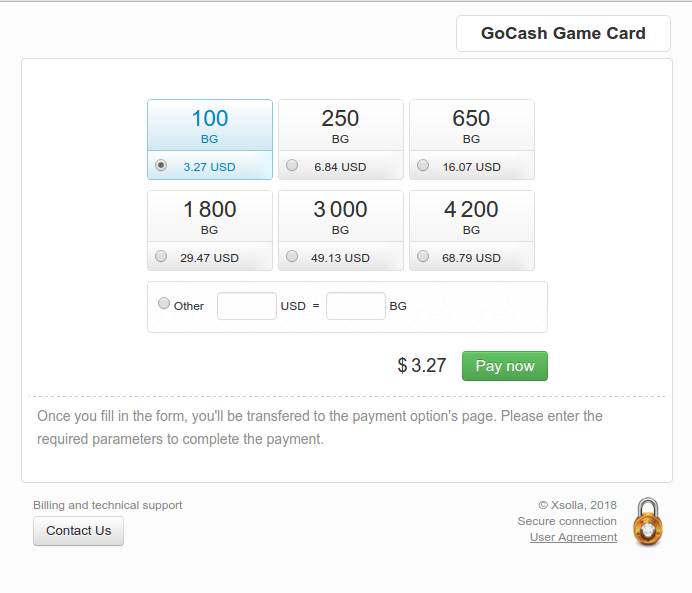
Task: Click the $ 3.27 total price
Action: tap(422, 365)
